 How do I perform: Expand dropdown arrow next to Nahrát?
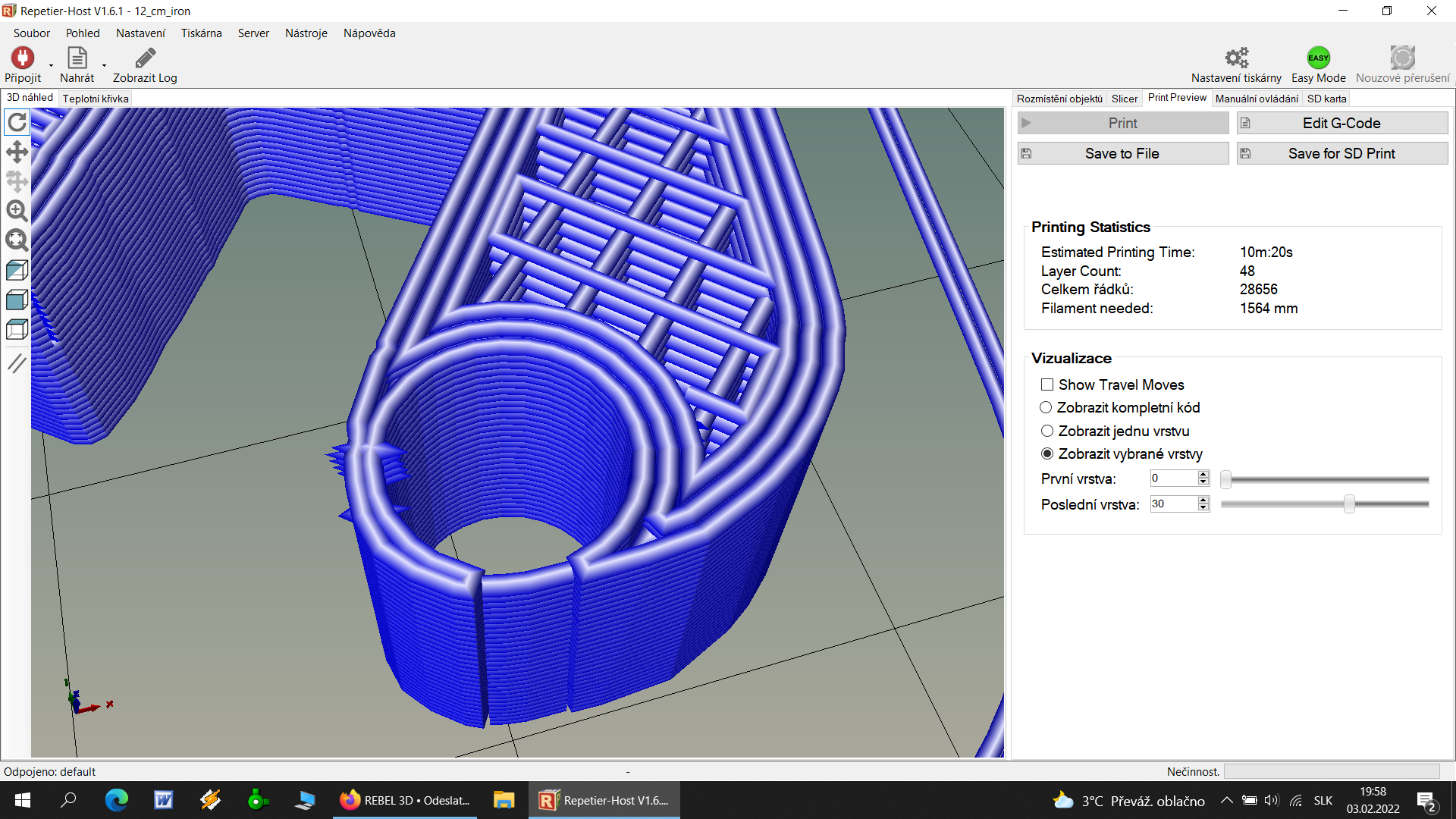click(104, 66)
